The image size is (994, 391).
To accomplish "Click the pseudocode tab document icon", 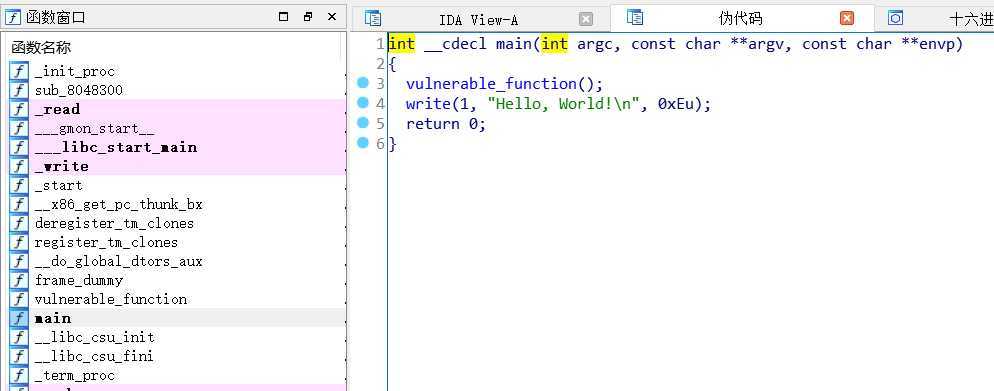I will pos(635,18).
